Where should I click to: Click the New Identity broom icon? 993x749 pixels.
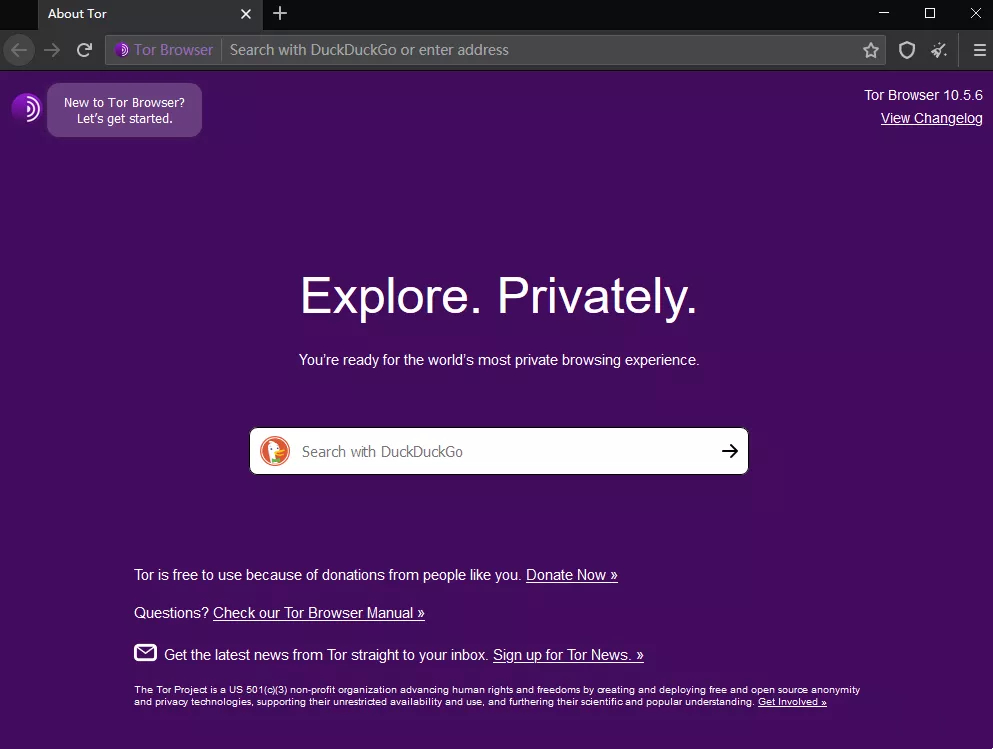[x=939, y=50]
